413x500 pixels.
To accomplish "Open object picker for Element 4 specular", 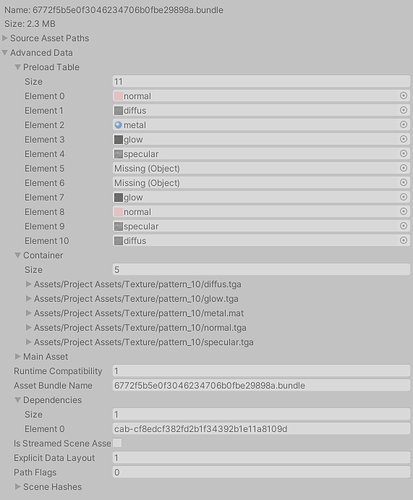I will pyautogui.click(x=403, y=154).
